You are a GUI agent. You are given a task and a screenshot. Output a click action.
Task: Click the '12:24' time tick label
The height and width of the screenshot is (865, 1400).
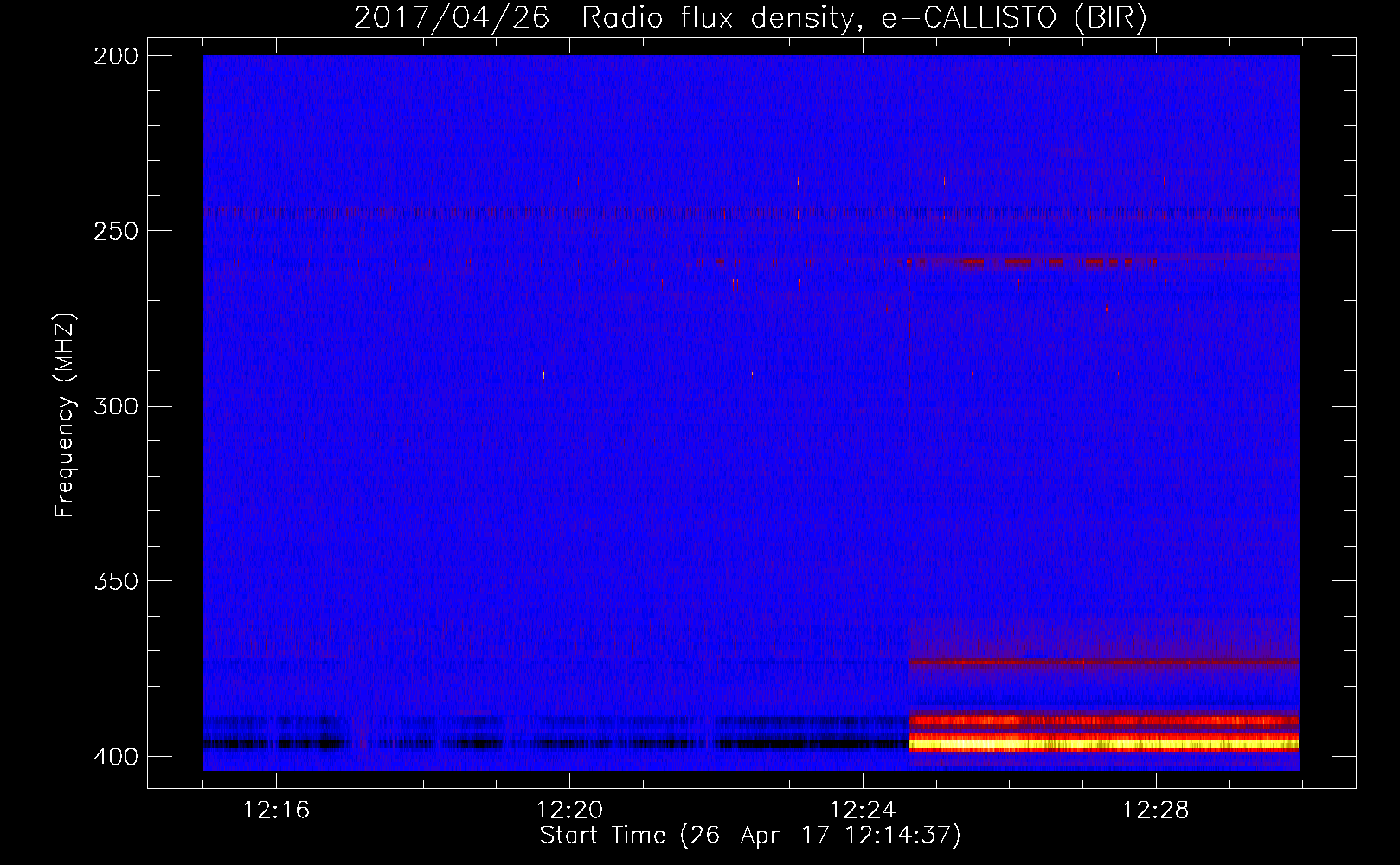(863, 811)
